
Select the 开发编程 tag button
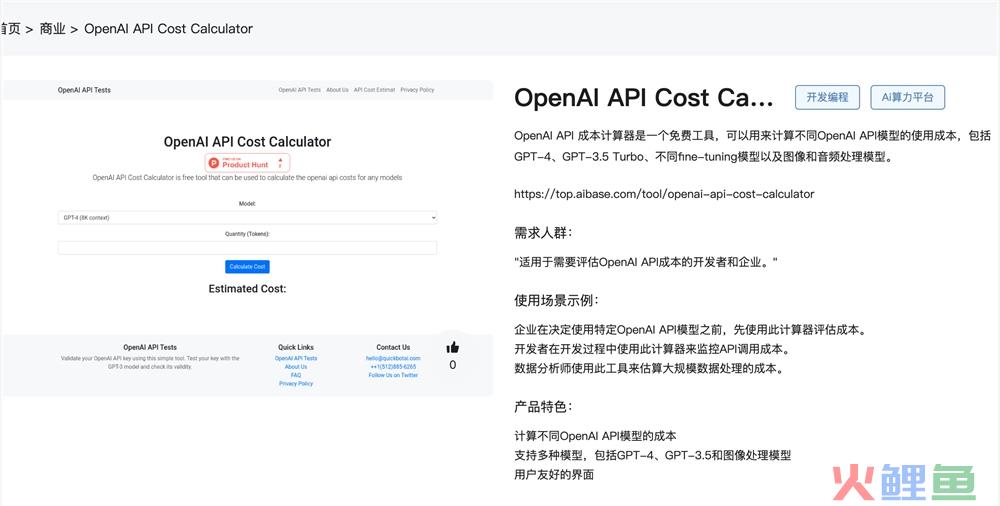coord(827,97)
